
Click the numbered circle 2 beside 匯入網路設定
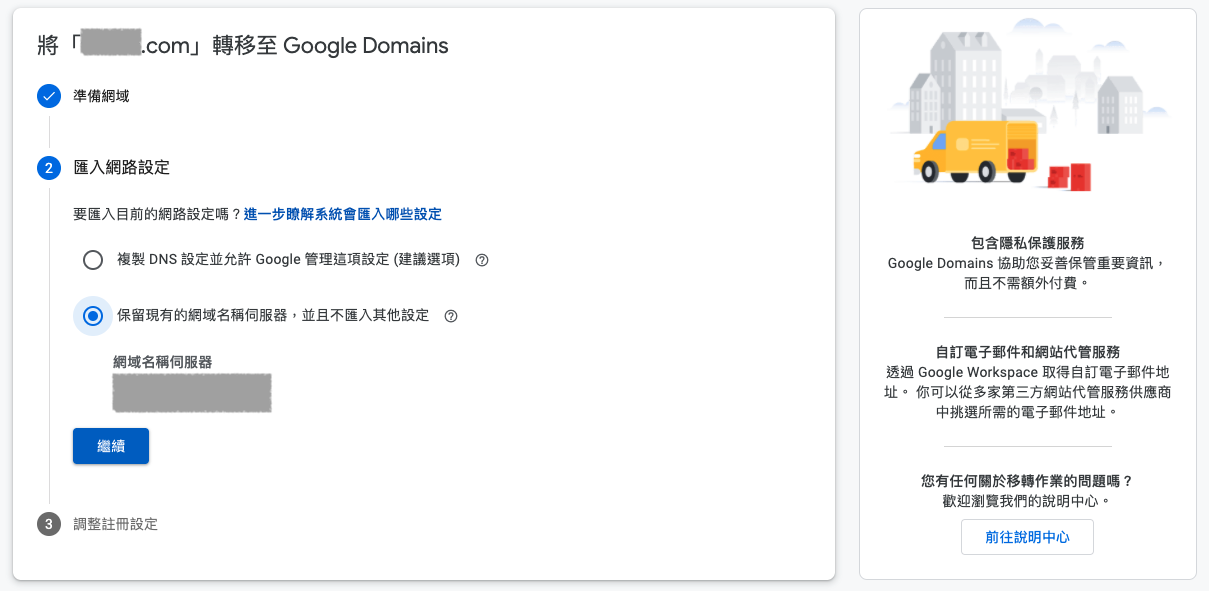(x=48, y=168)
